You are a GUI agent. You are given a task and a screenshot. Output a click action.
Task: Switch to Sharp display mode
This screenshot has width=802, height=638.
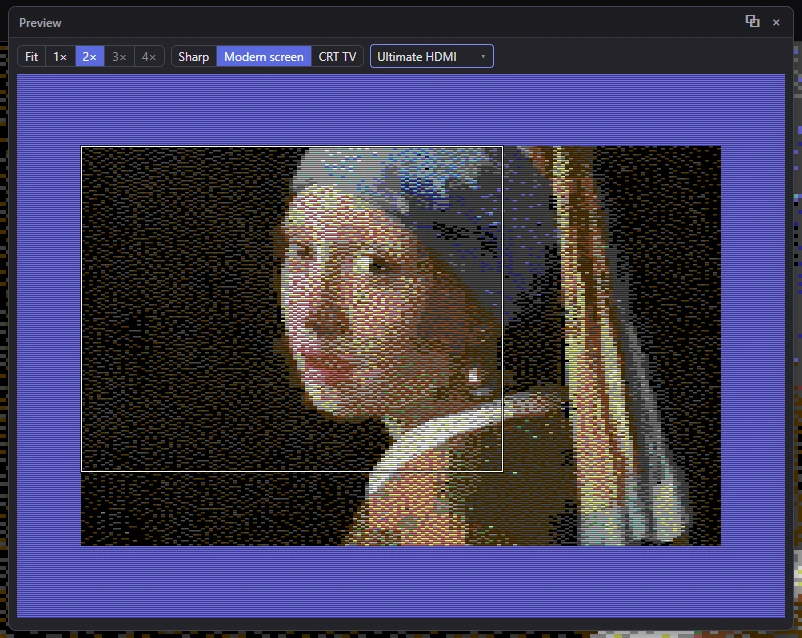(x=194, y=56)
